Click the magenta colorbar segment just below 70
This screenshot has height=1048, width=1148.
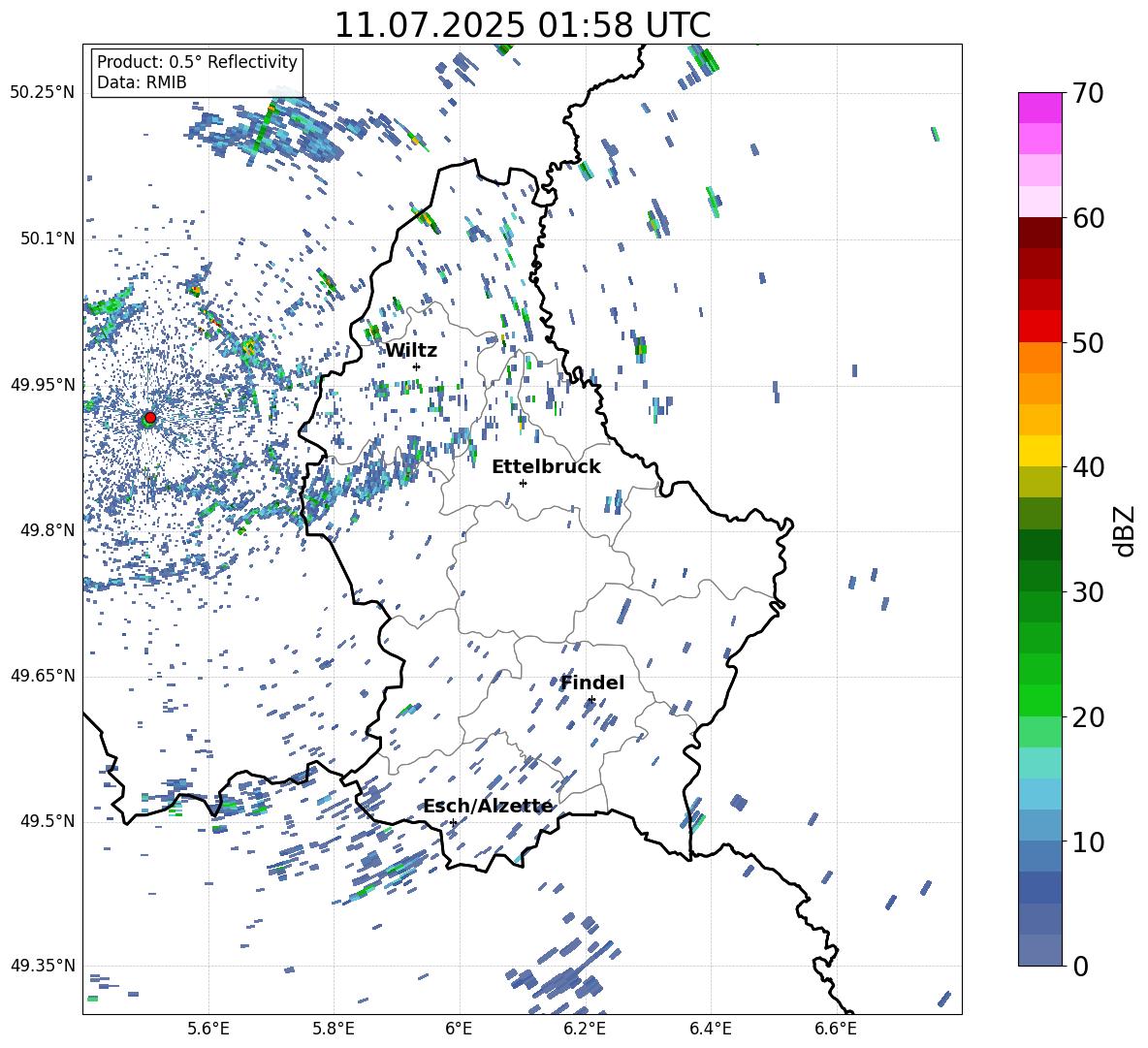click(1039, 109)
